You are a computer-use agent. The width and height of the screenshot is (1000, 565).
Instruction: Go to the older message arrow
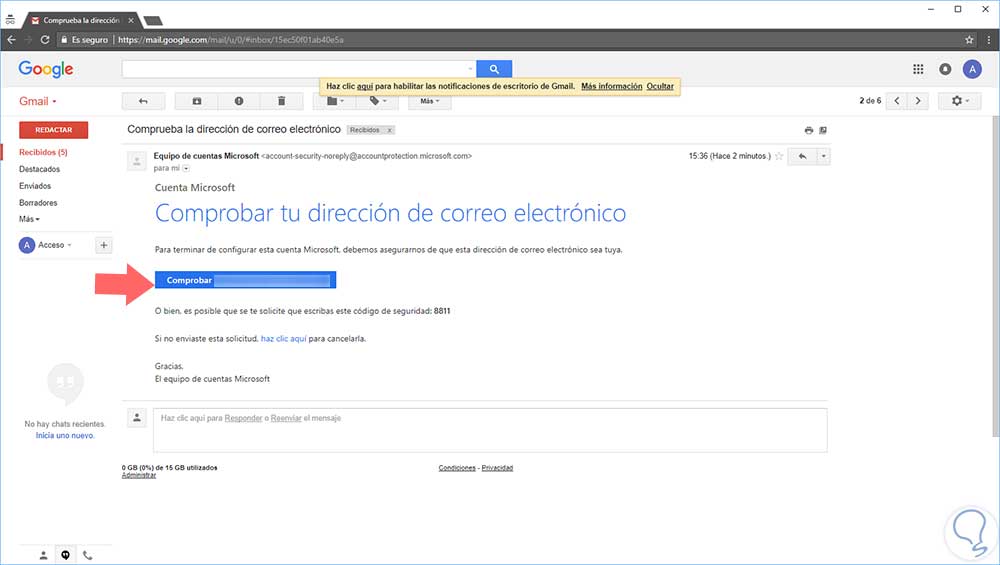[918, 101]
